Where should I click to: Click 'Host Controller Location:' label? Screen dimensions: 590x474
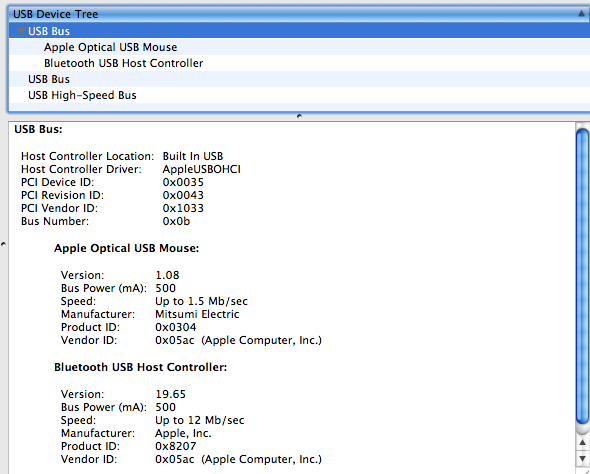[x=88, y=156]
